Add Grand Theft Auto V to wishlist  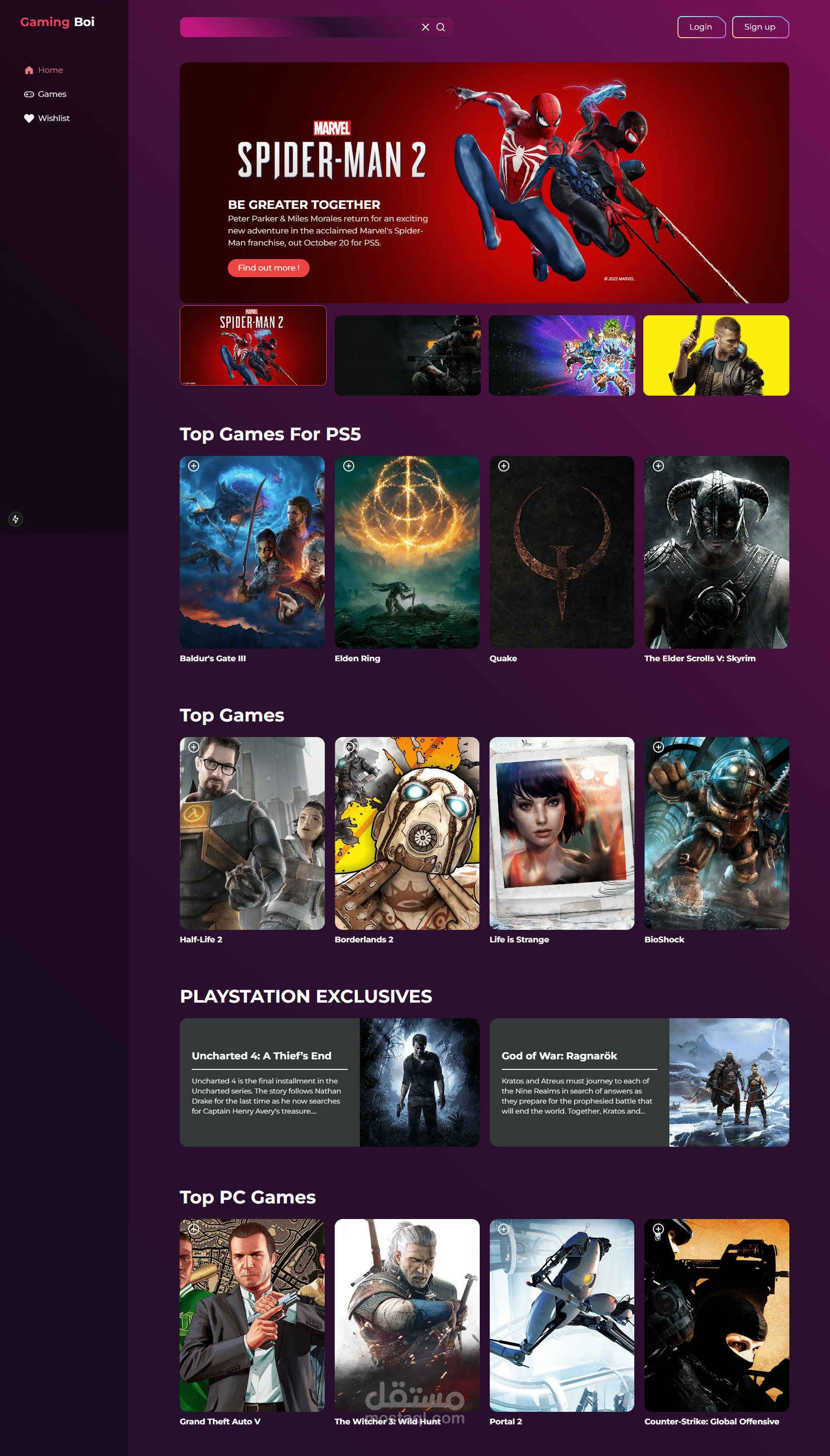pyautogui.click(x=194, y=1229)
